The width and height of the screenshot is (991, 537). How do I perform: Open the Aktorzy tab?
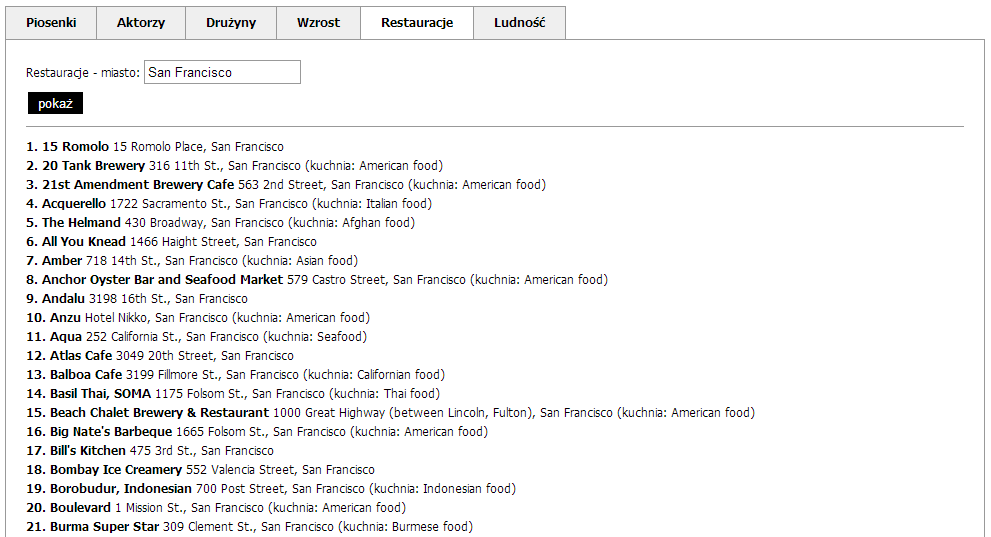[x=141, y=23]
